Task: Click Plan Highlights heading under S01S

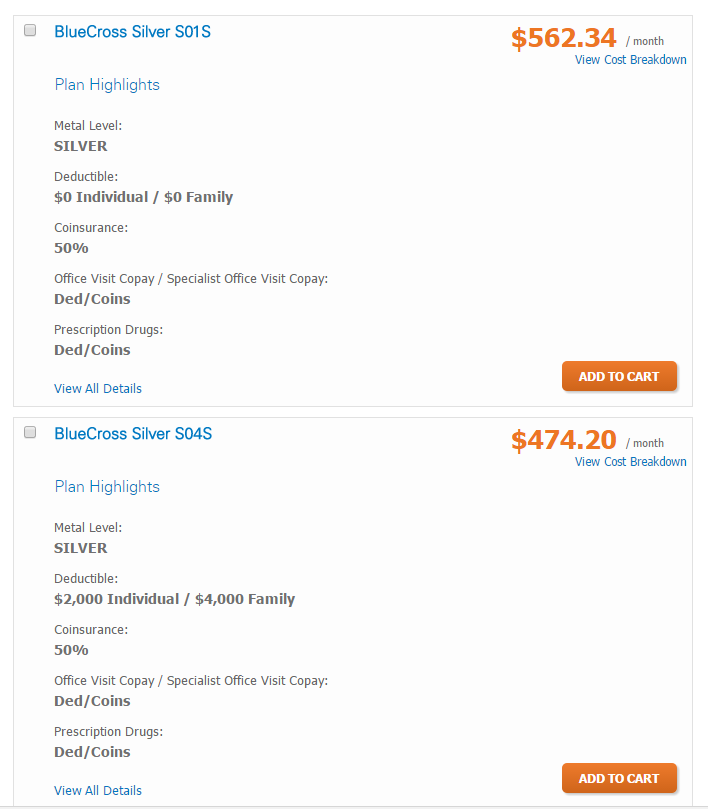Action: pyautogui.click(x=107, y=85)
